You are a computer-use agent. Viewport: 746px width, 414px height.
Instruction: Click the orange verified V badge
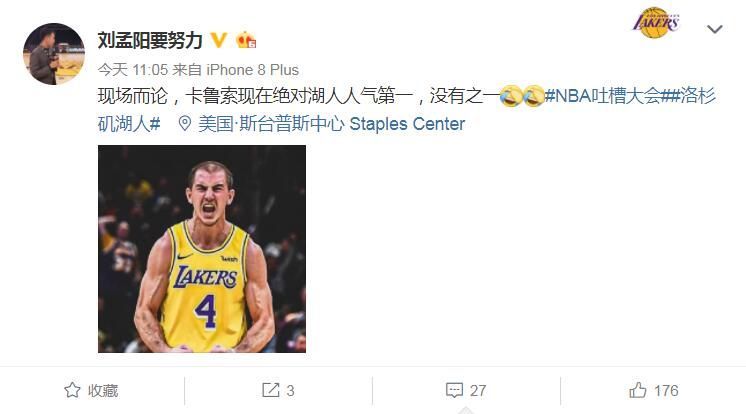click(218, 40)
